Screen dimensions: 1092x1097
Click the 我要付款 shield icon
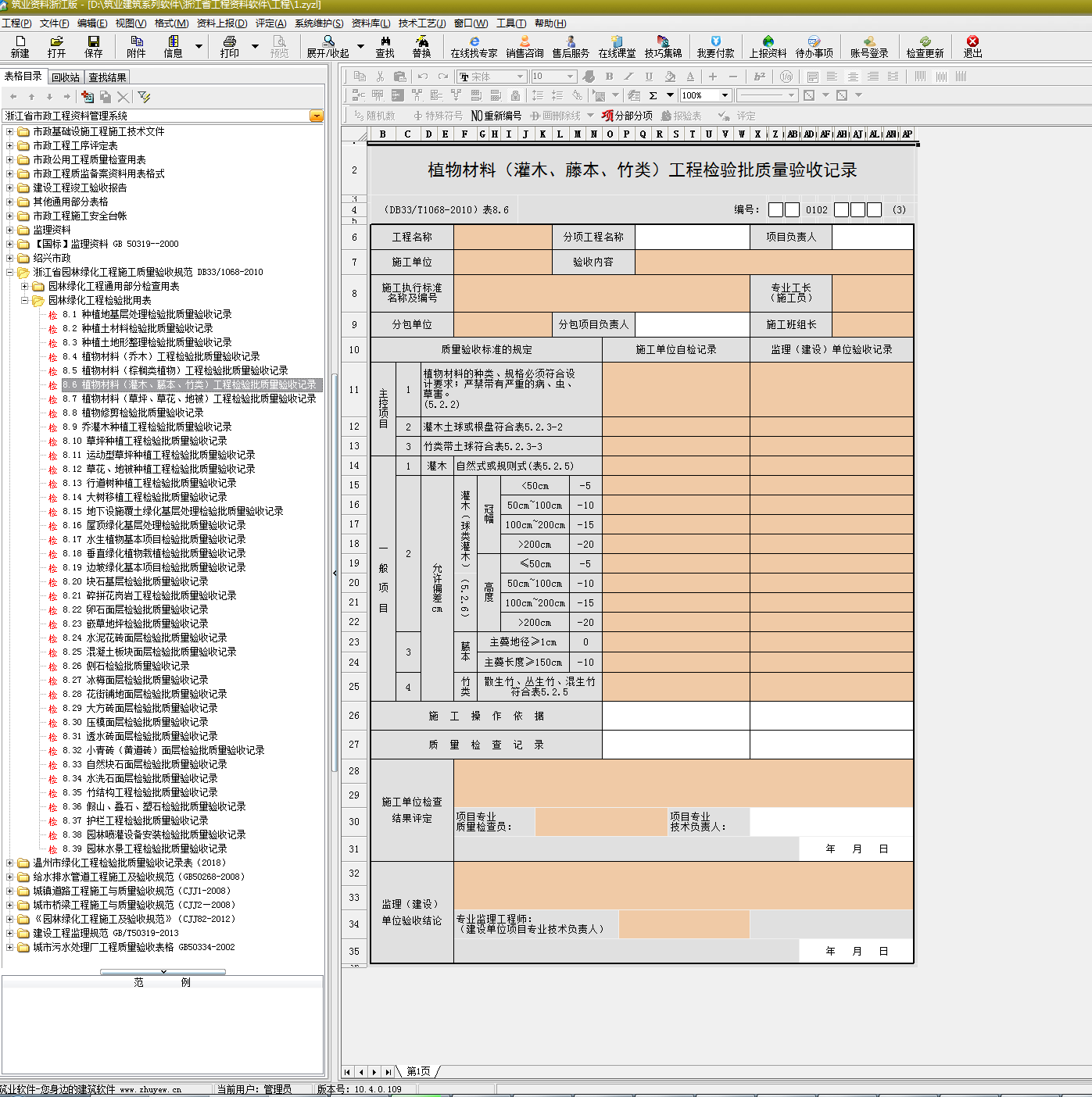tap(716, 46)
